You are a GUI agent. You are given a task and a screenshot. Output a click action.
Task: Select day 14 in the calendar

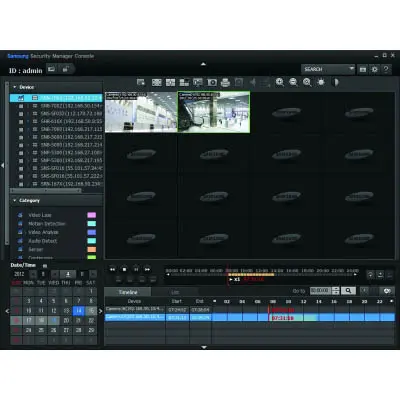click(78, 311)
